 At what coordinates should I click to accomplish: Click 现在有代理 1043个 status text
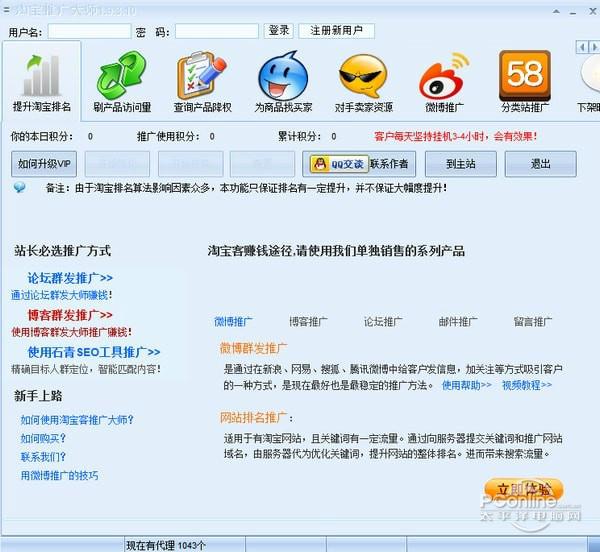pyautogui.click(x=166, y=545)
